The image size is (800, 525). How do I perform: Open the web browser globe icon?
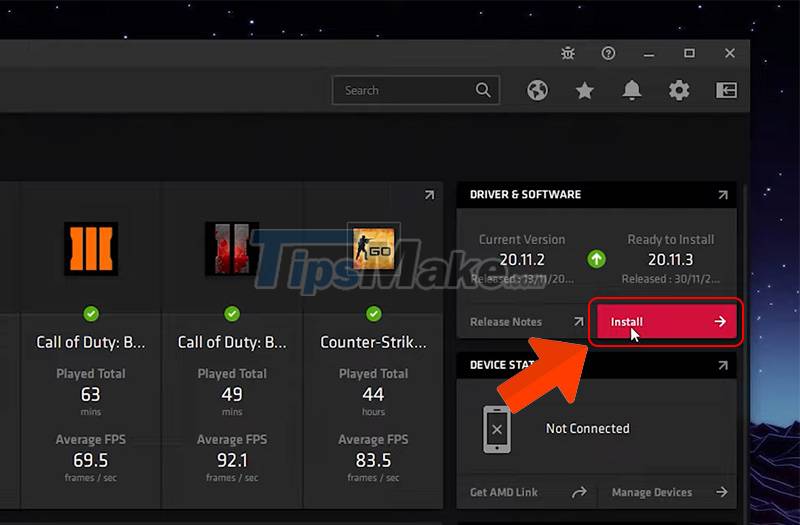pyautogui.click(x=537, y=90)
